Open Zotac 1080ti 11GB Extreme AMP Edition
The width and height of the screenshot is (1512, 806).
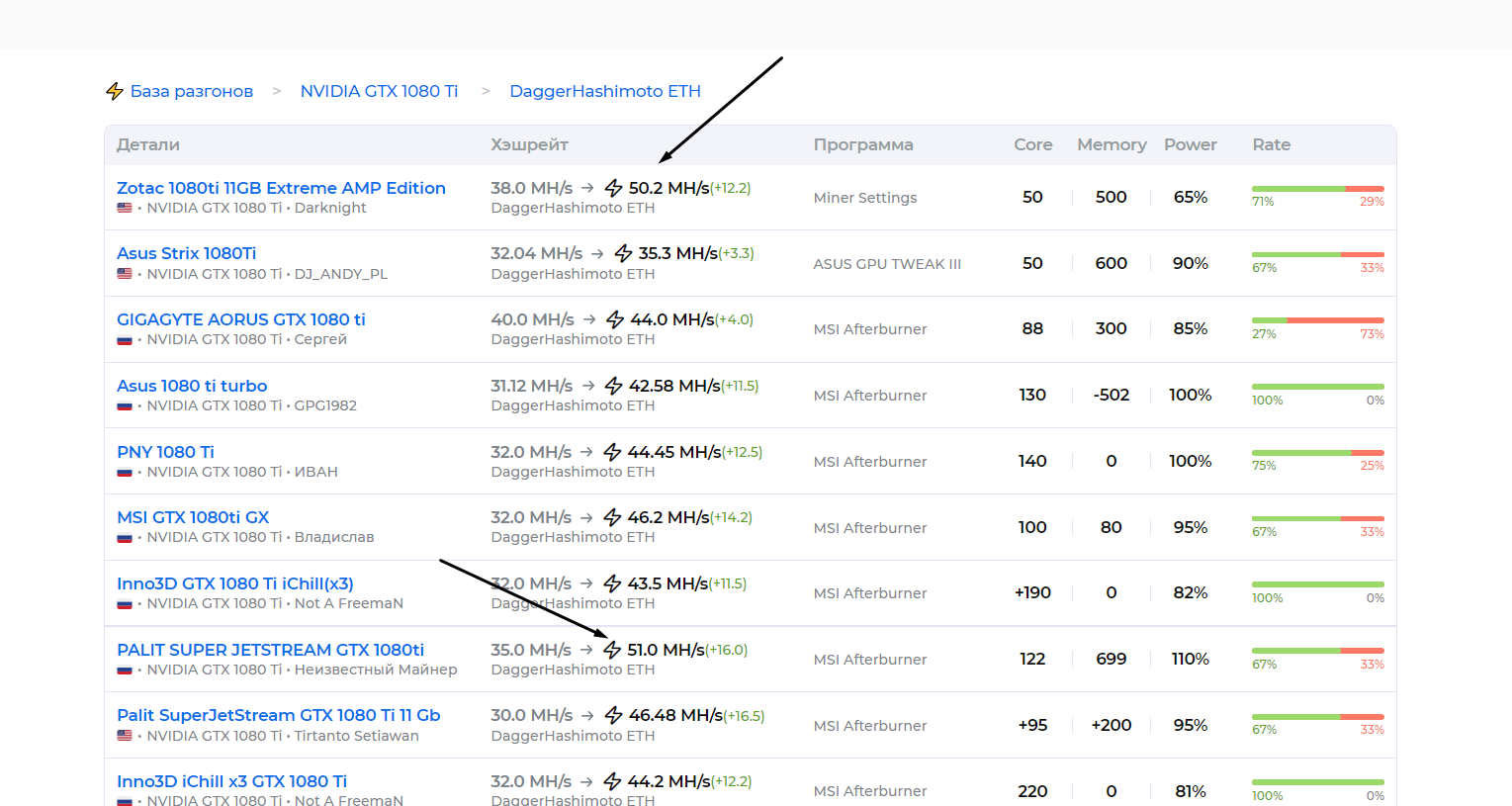click(x=281, y=188)
